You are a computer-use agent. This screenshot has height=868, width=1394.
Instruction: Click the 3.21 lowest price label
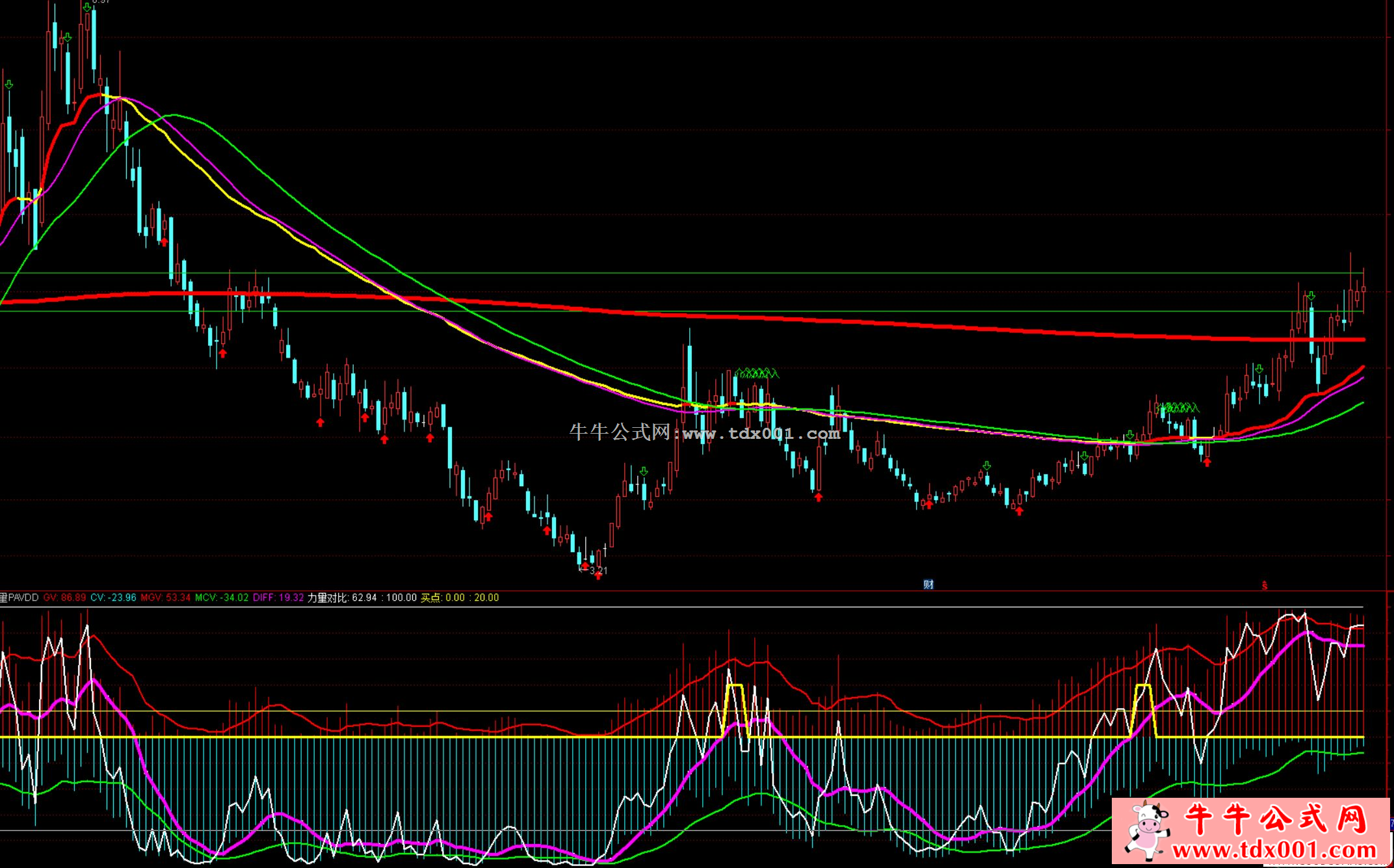point(598,570)
